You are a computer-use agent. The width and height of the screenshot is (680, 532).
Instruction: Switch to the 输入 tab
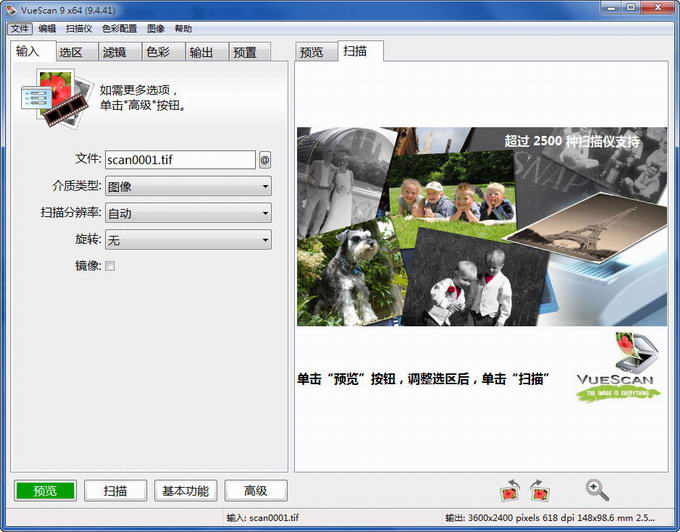[33, 51]
